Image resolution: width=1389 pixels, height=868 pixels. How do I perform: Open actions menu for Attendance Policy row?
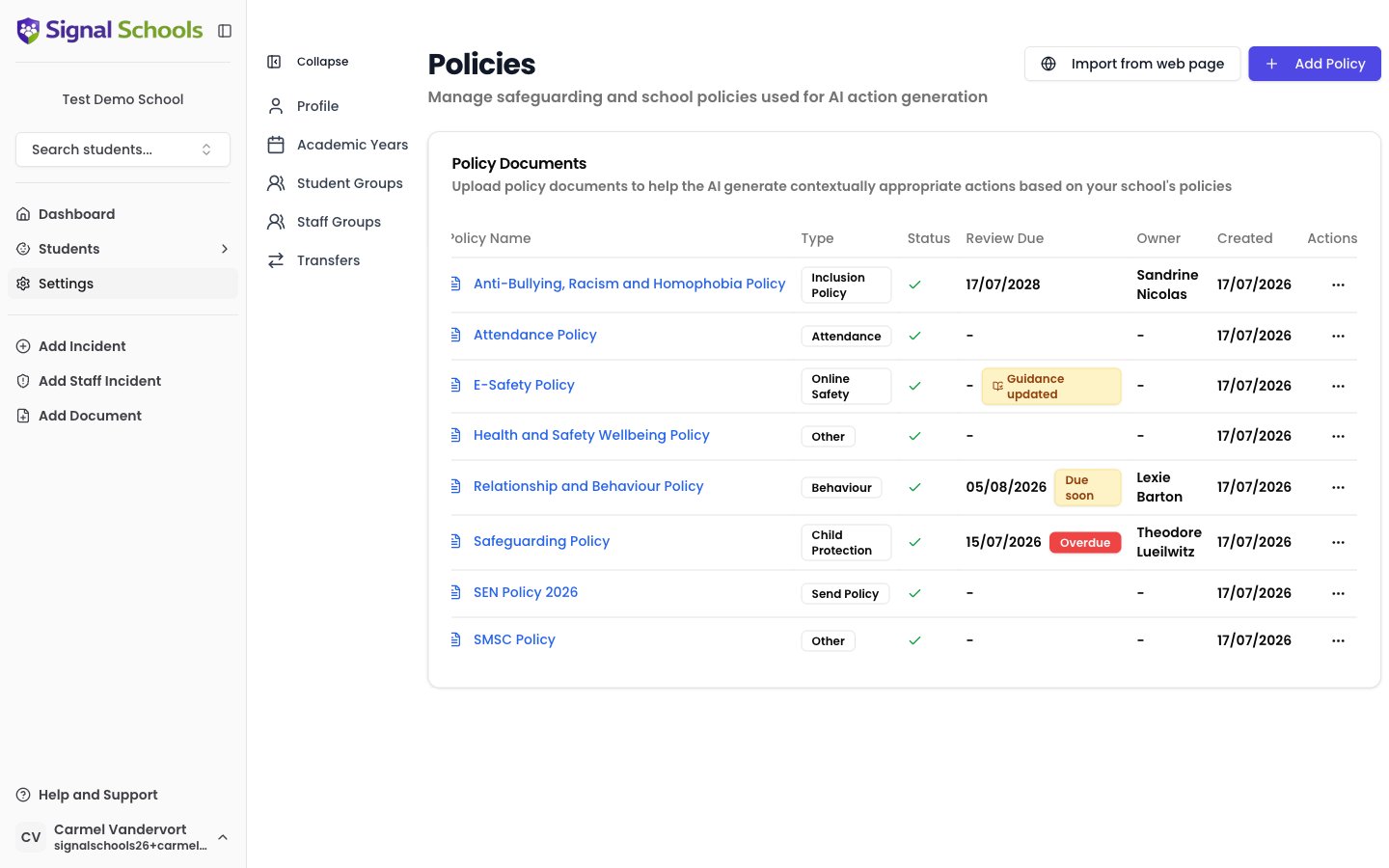point(1338,336)
